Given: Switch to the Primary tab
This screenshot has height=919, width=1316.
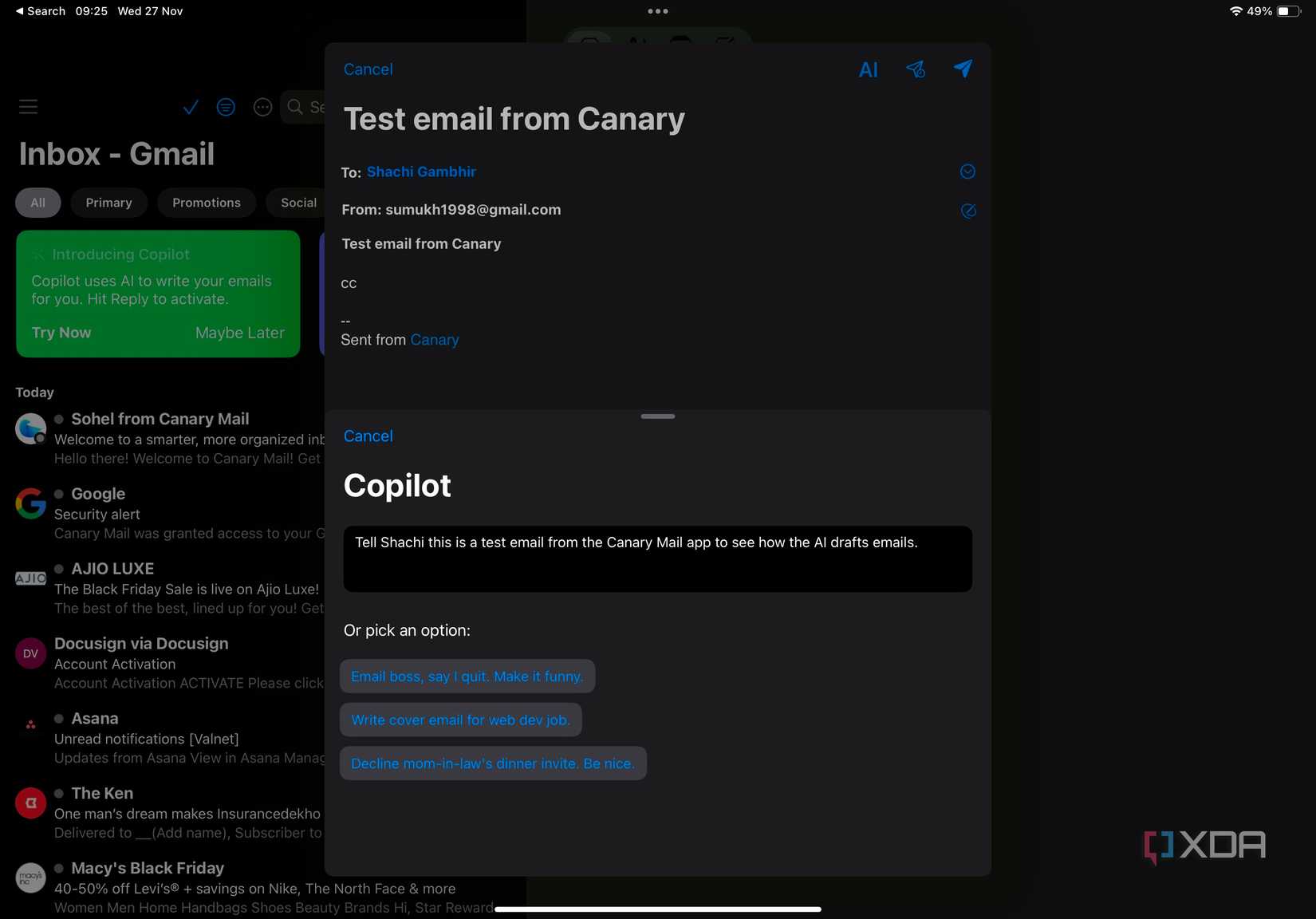Looking at the screenshot, I should (108, 203).
